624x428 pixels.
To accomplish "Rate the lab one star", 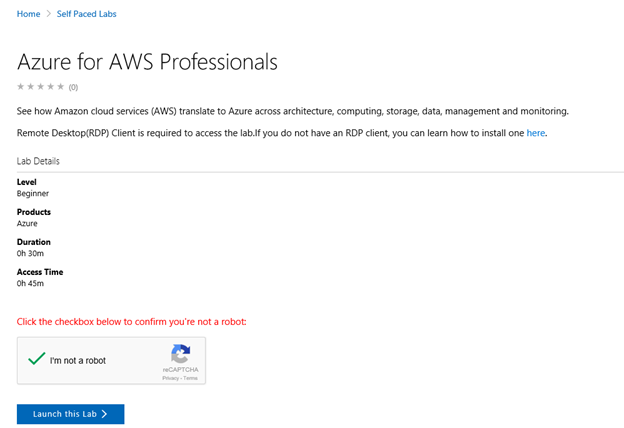I will tap(21, 86).
